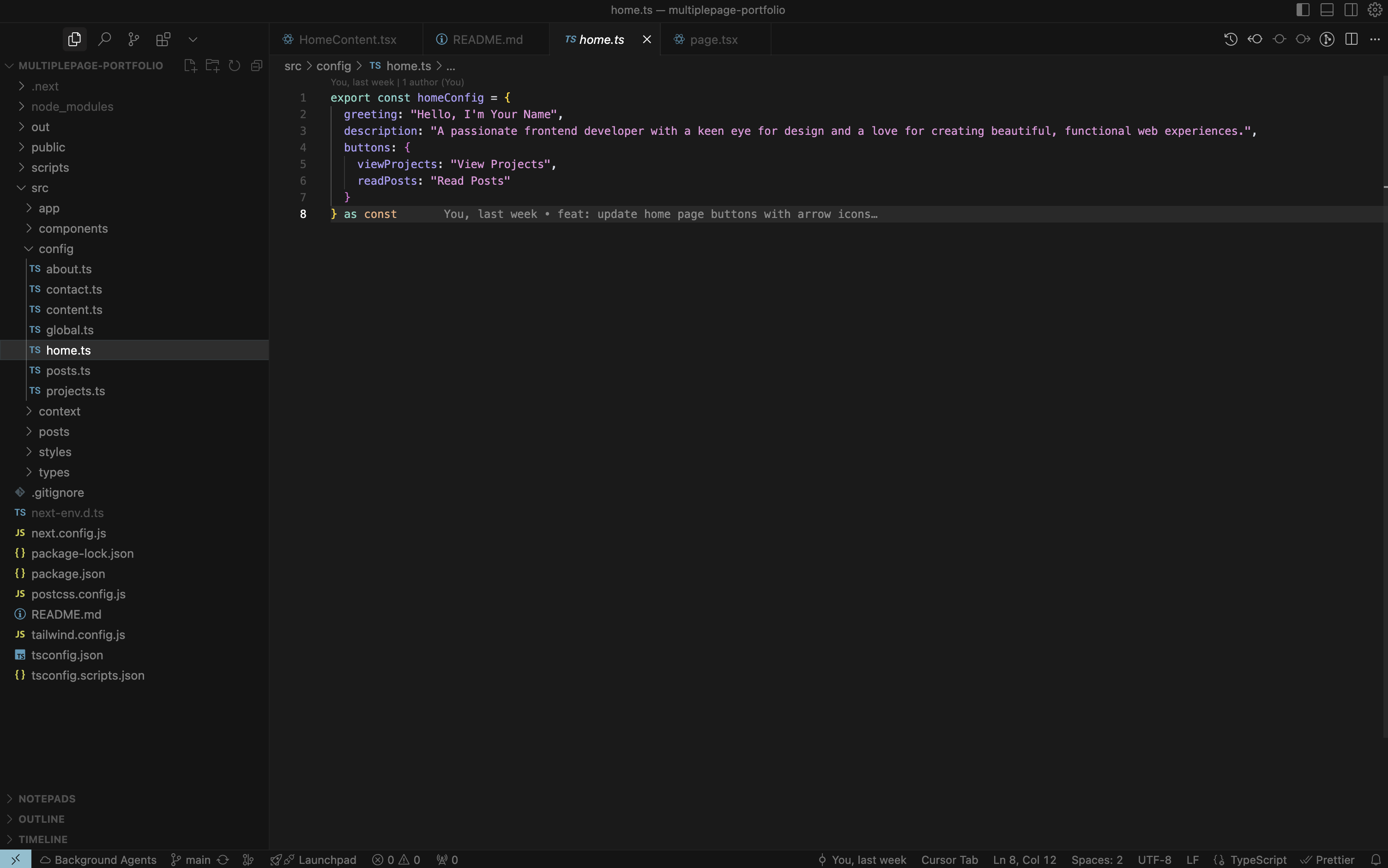Switch to the README.md tab
1388x868 pixels.
tap(487, 39)
